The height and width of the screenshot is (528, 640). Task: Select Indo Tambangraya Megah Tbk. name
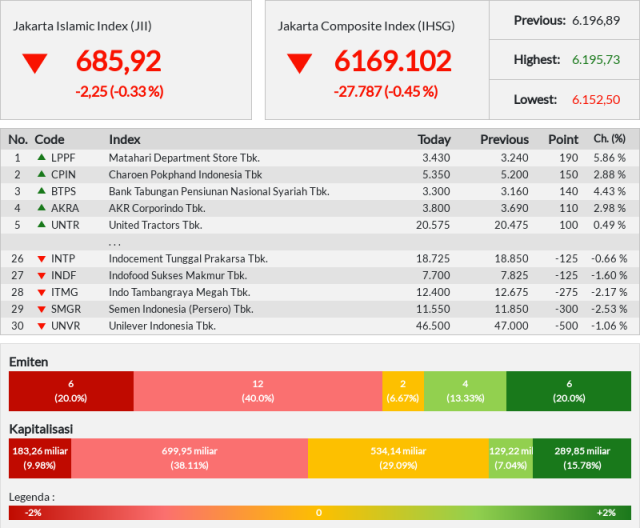tap(179, 292)
